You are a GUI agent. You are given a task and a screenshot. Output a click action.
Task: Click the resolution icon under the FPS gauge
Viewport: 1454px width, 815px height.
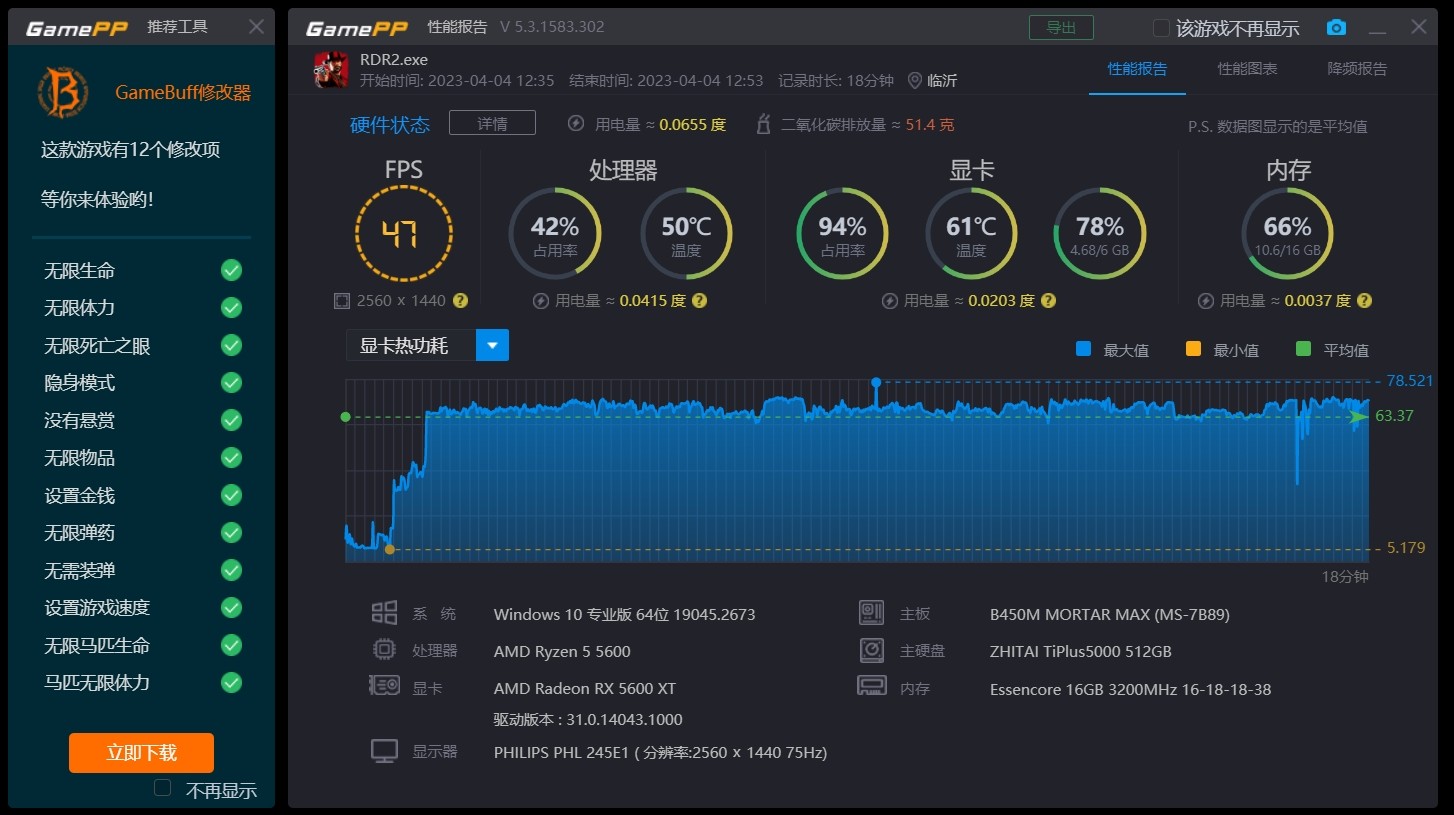[341, 300]
